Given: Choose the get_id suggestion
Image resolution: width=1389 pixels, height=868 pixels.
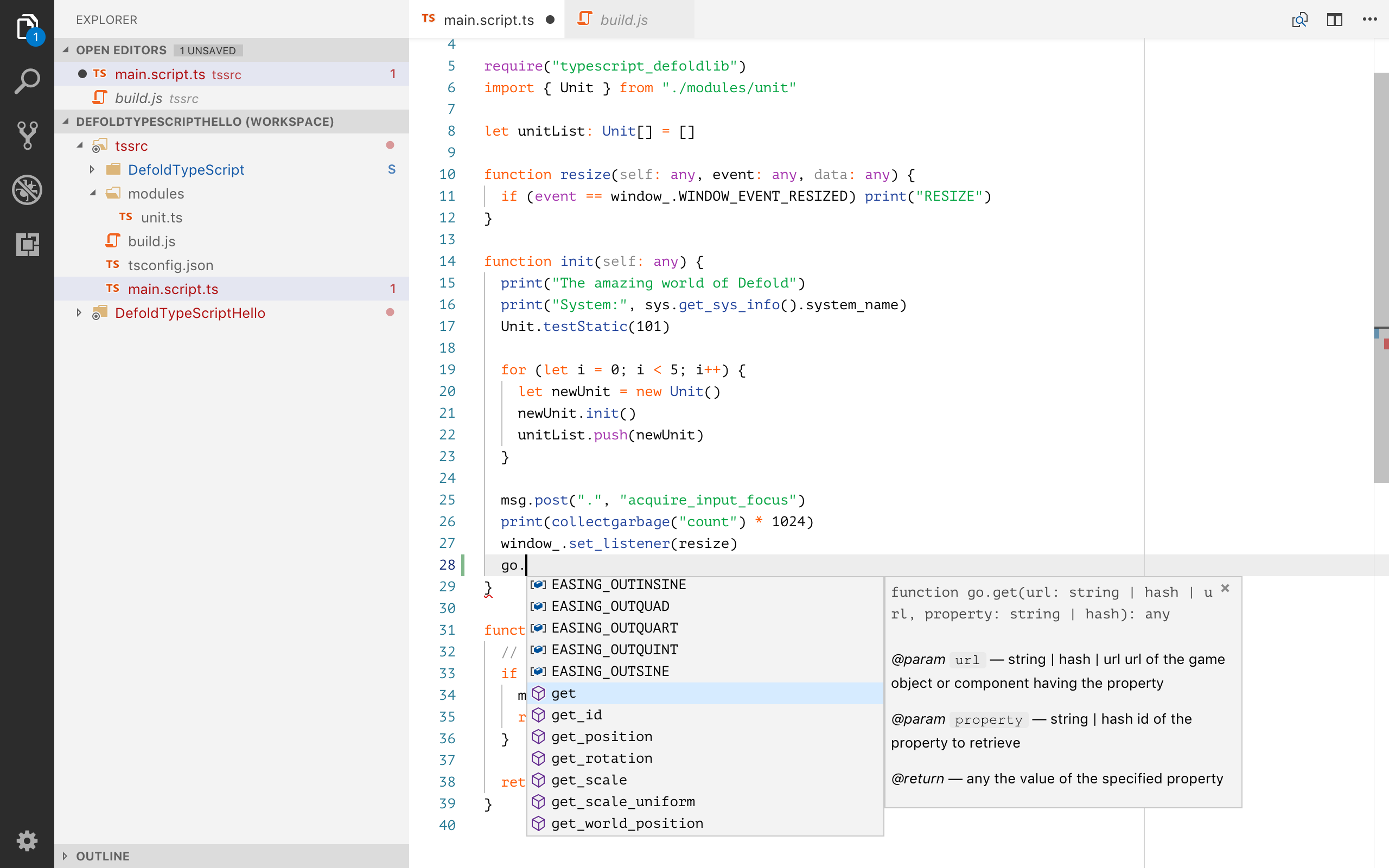Looking at the screenshot, I should pyautogui.click(x=705, y=714).
